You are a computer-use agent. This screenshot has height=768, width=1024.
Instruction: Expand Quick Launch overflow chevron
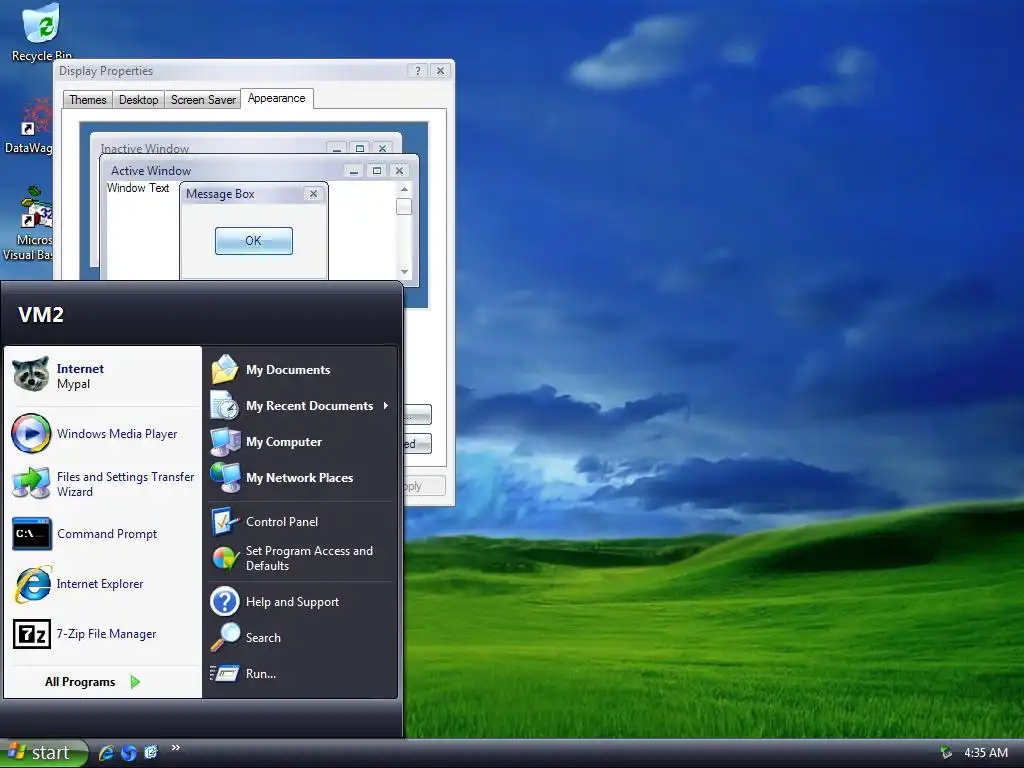pos(175,748)
